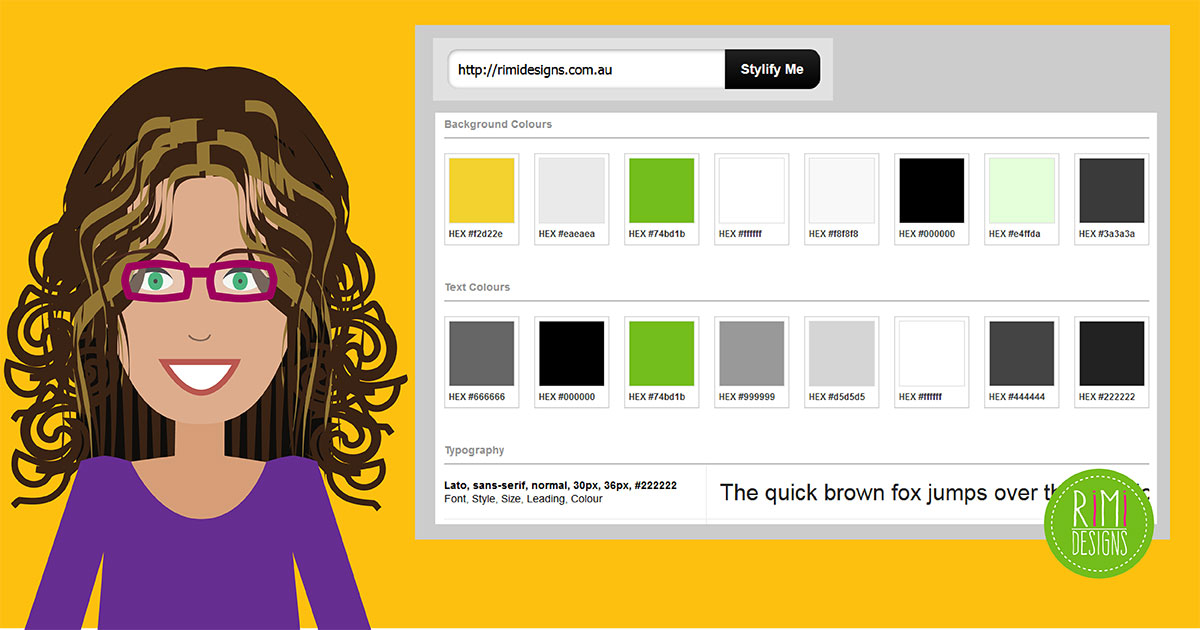Click the HEX #eaeaea label

pos(567,234)
